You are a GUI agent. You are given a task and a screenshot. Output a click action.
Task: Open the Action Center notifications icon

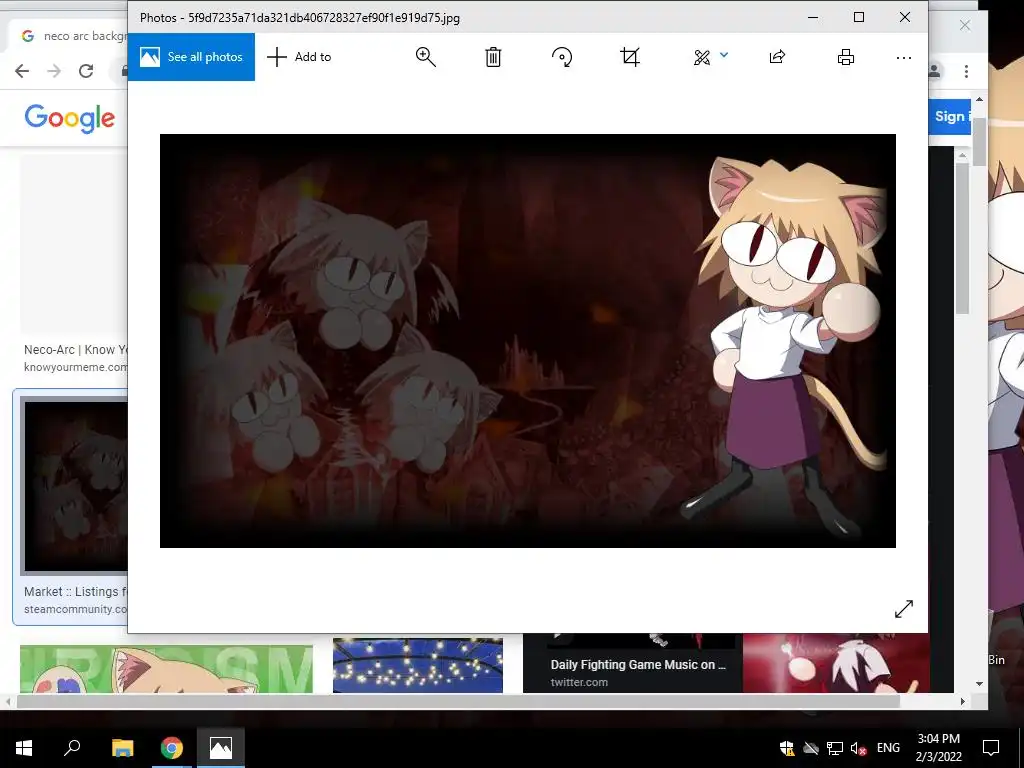(991, 748)
